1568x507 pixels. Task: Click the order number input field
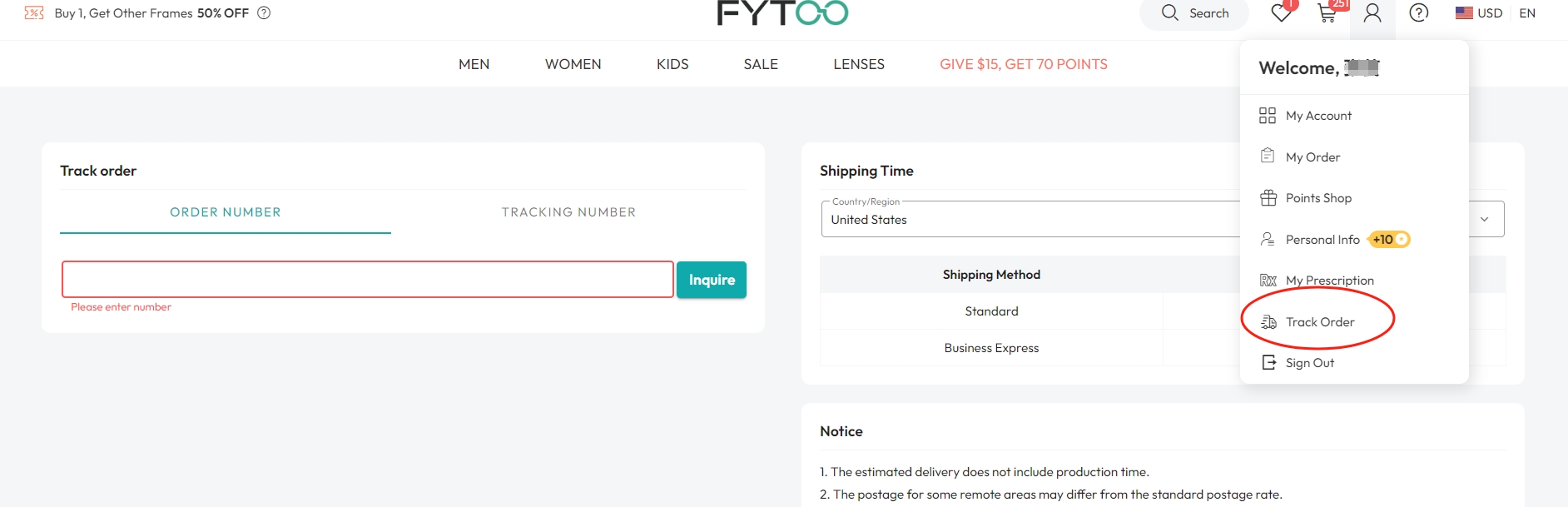pos(367,280)
